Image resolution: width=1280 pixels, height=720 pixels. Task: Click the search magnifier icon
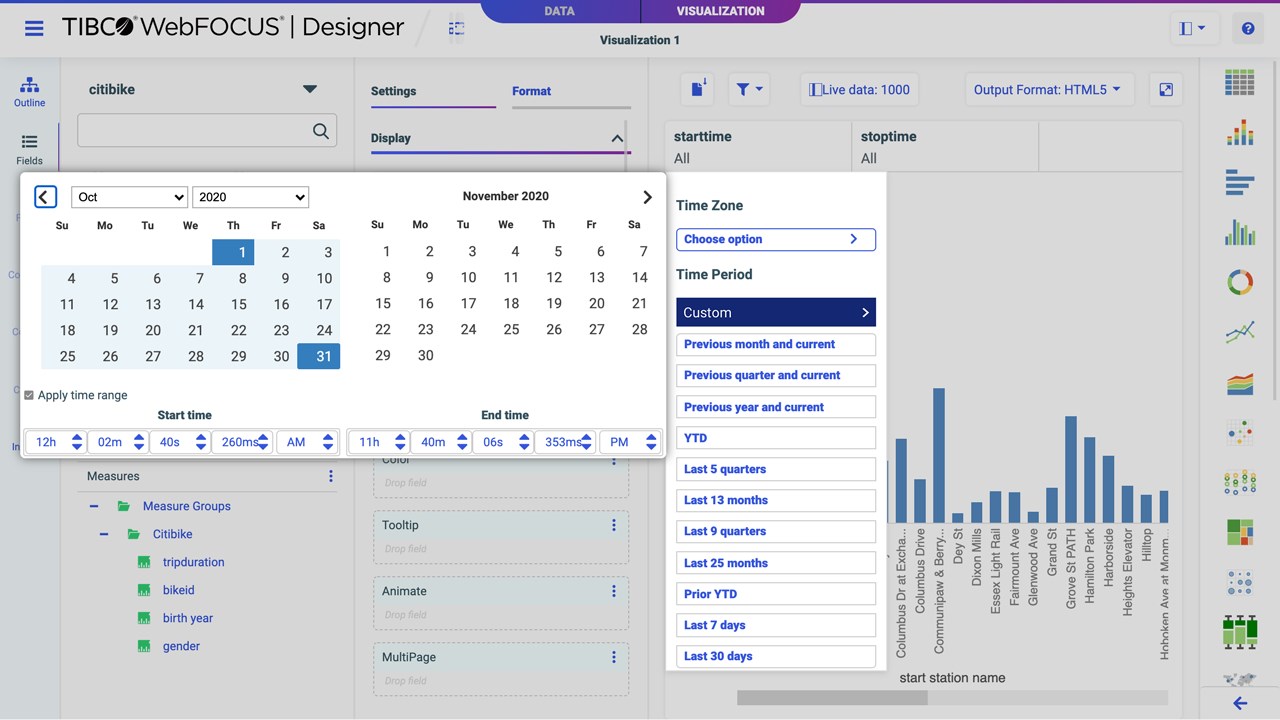(320, 131)
